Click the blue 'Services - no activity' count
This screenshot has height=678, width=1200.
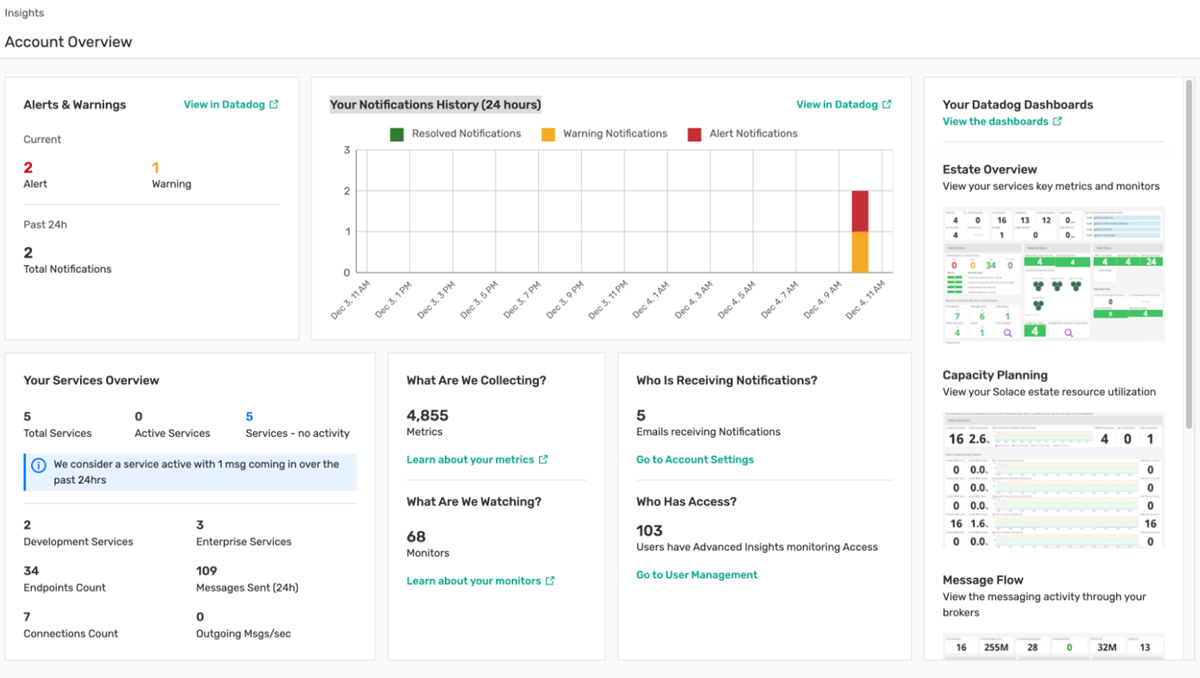pos(249,417)
